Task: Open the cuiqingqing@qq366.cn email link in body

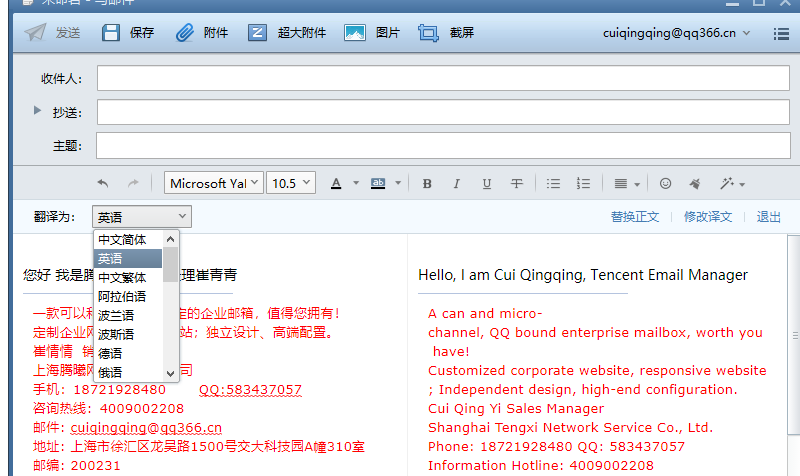Action: tap(146, 428)
